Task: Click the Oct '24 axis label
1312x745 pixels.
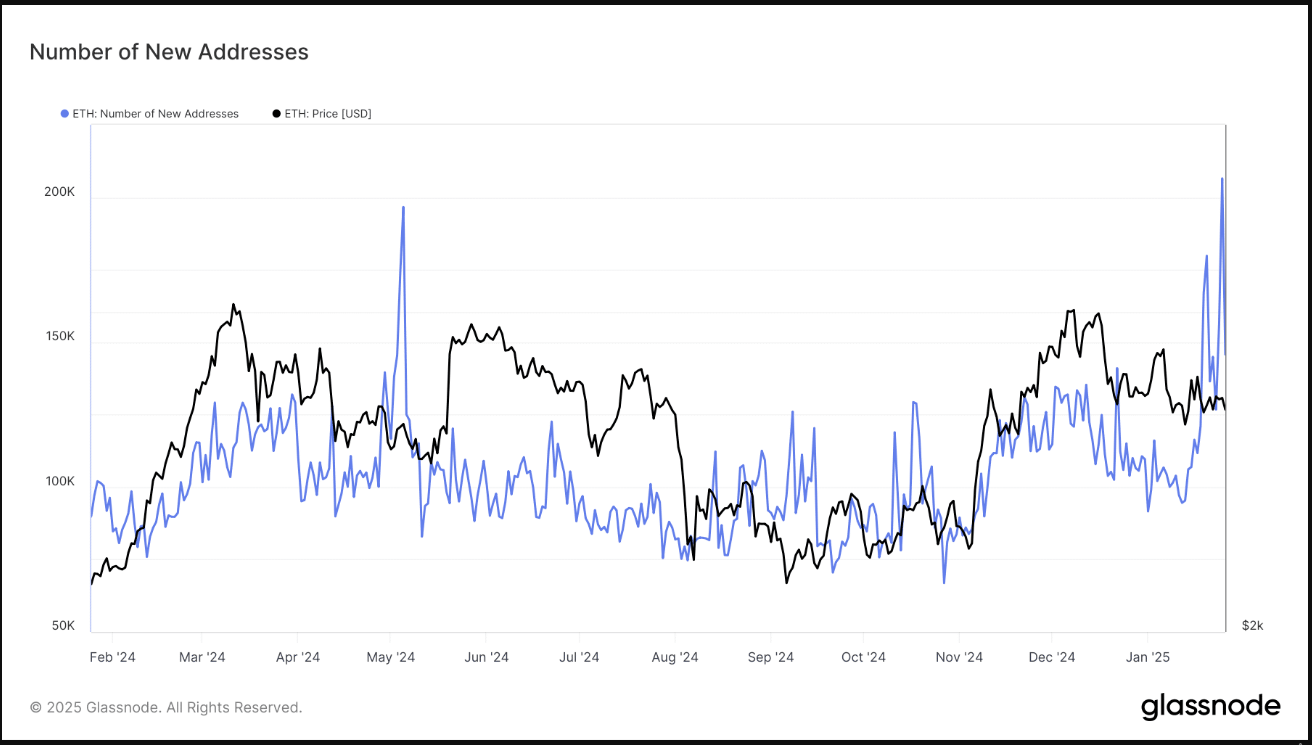Action: 863,657
